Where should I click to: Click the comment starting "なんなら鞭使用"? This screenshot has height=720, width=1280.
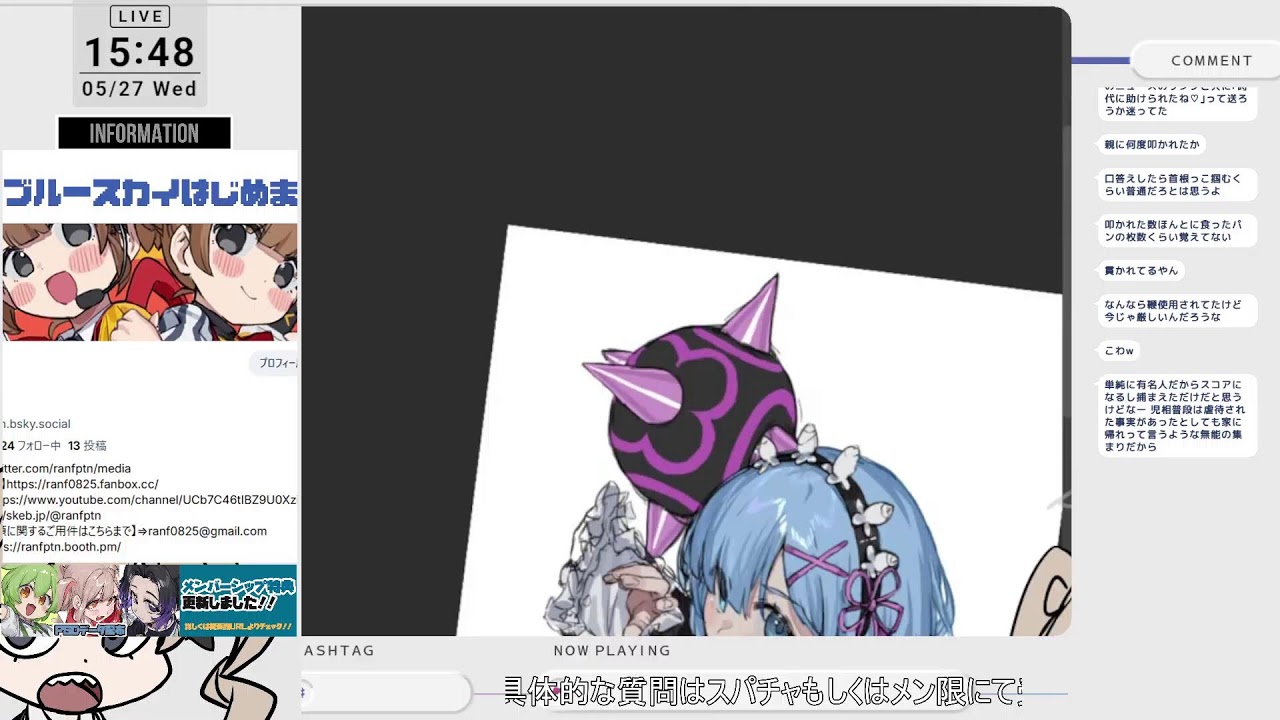(1176, 311)
